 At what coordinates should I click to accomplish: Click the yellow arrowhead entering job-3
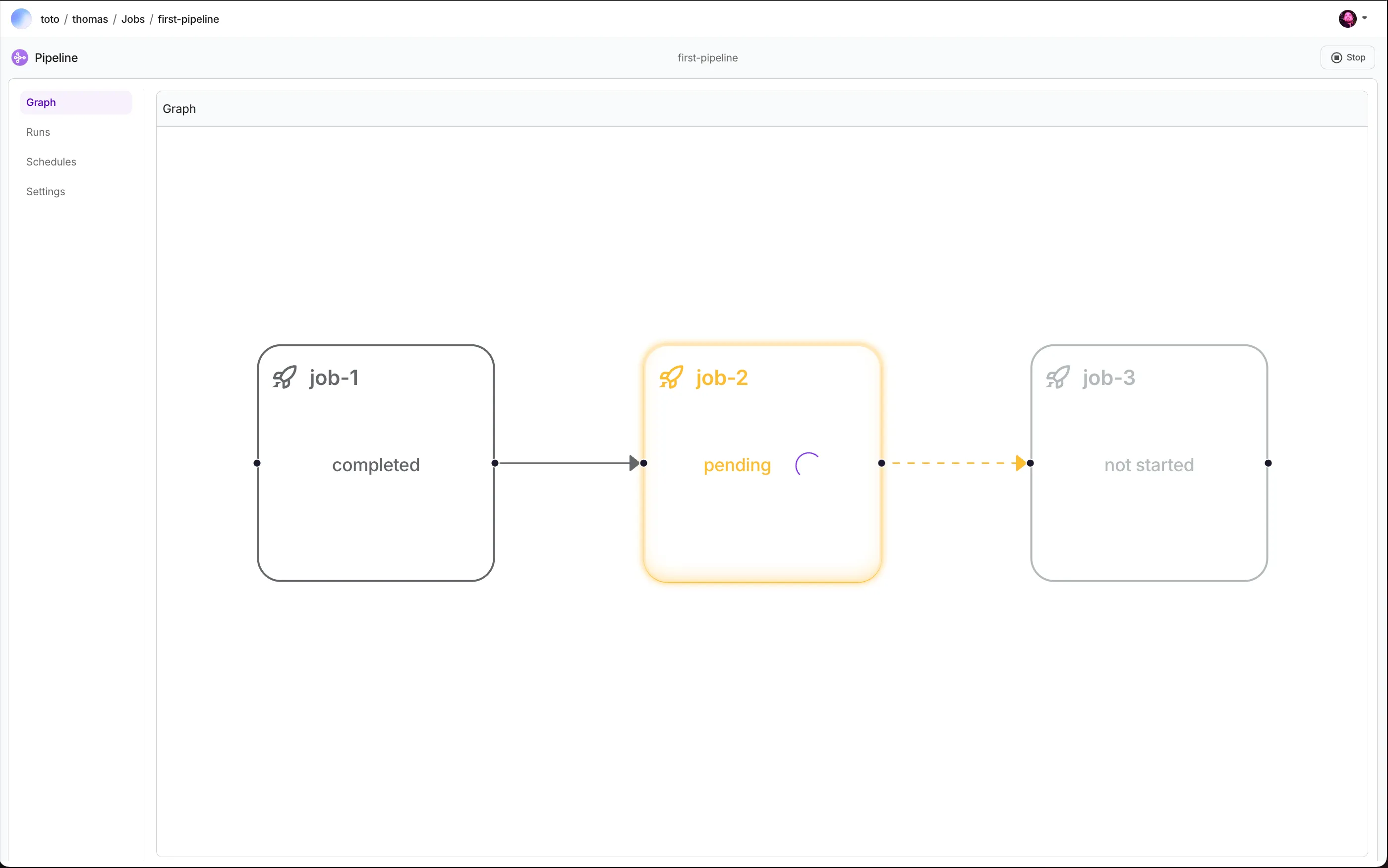click(1021, 463)
